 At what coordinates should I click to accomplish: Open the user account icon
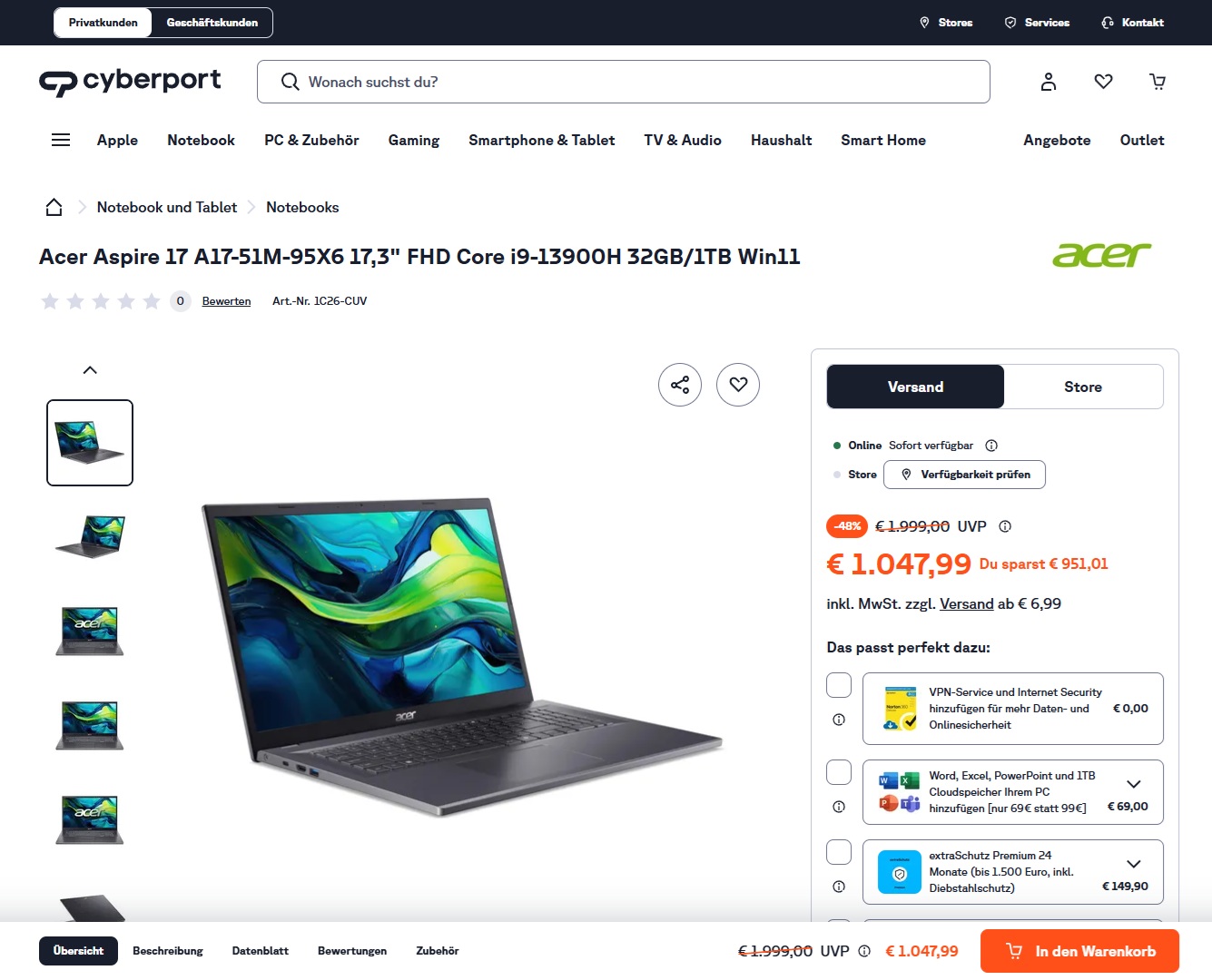1049,82
